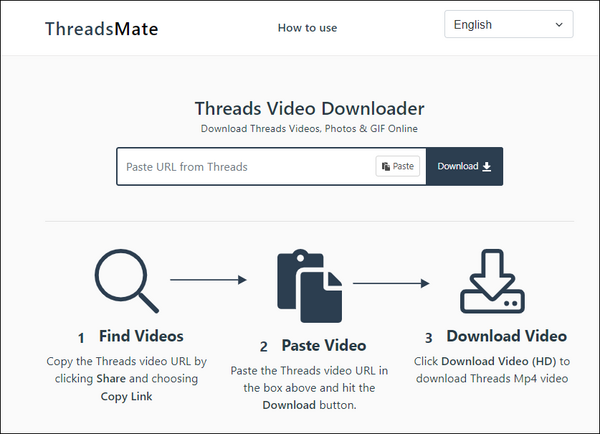The height and width of the screenshot is (434, 600).
Task: Click the magnifying glass Find Videos icon
Action: (x=126, y=281)
